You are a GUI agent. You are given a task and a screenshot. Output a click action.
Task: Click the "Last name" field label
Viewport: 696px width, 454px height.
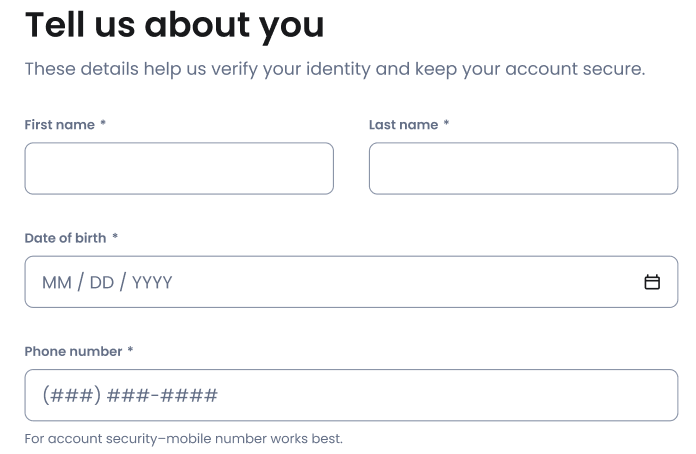coord(403,125)
